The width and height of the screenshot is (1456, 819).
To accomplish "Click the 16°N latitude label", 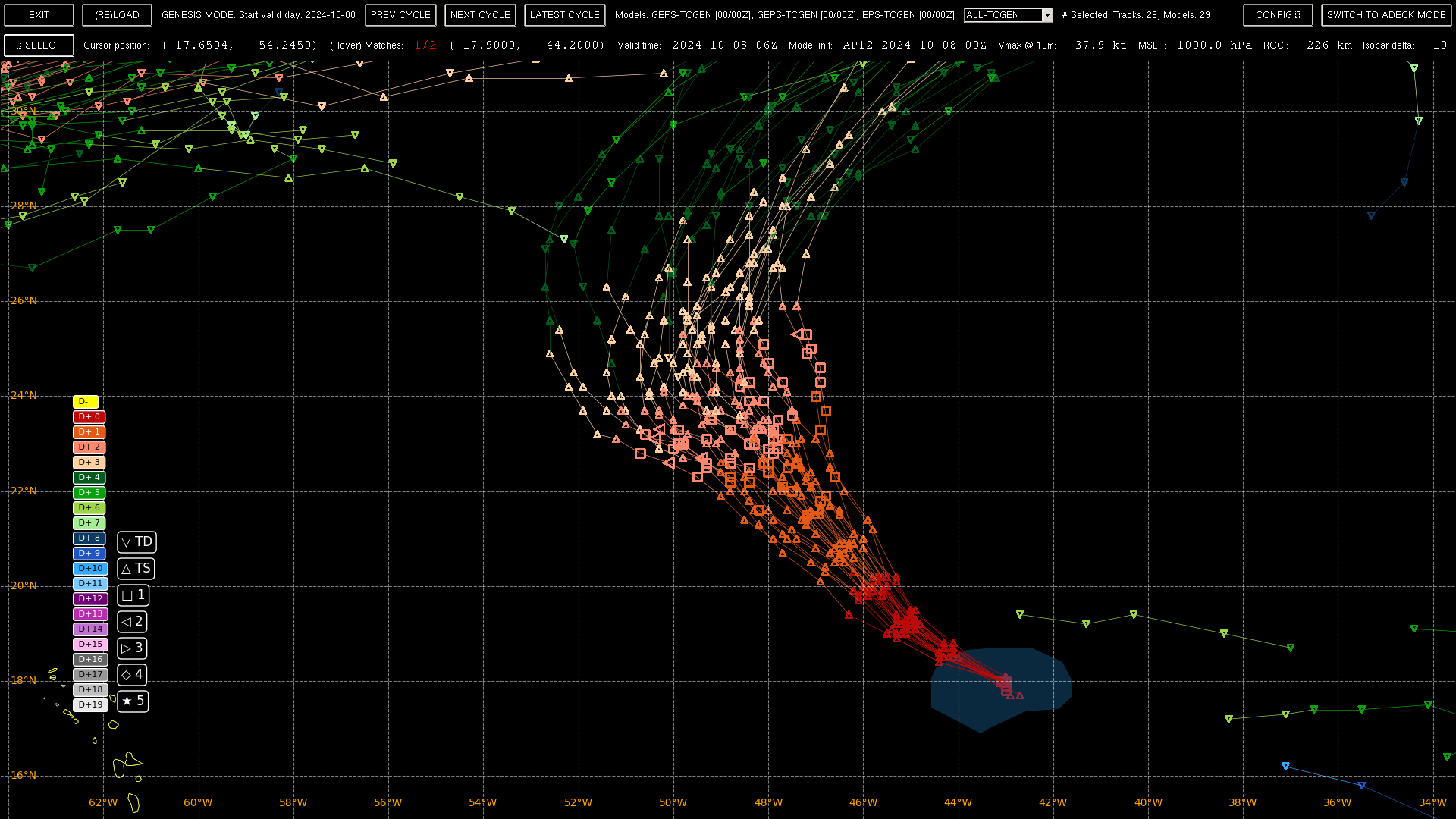I will pos(24,775).
